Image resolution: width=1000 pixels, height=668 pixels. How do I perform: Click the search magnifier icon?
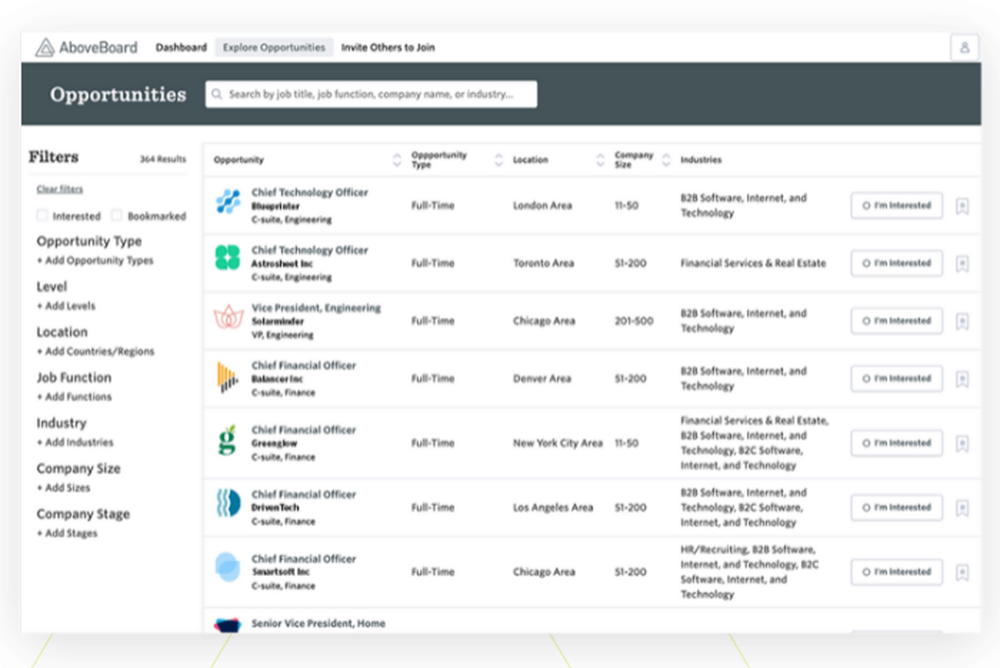217,94
